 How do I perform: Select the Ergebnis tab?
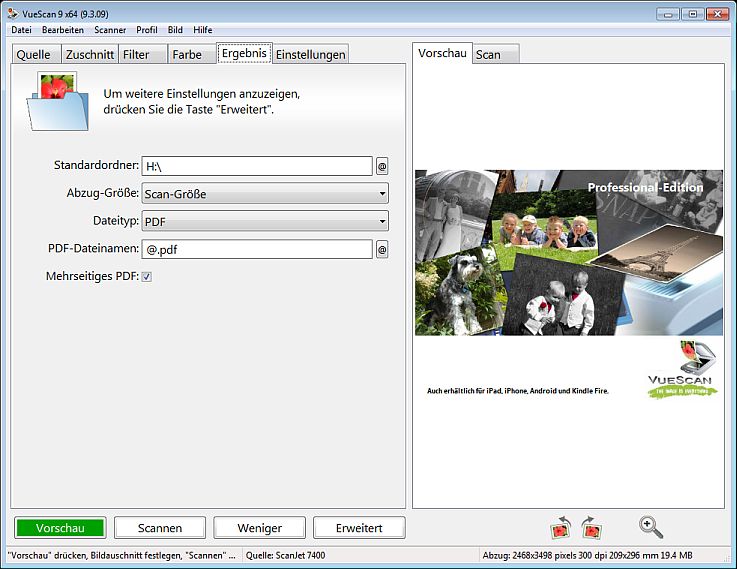pyautogui.click(x=244, y=53)
